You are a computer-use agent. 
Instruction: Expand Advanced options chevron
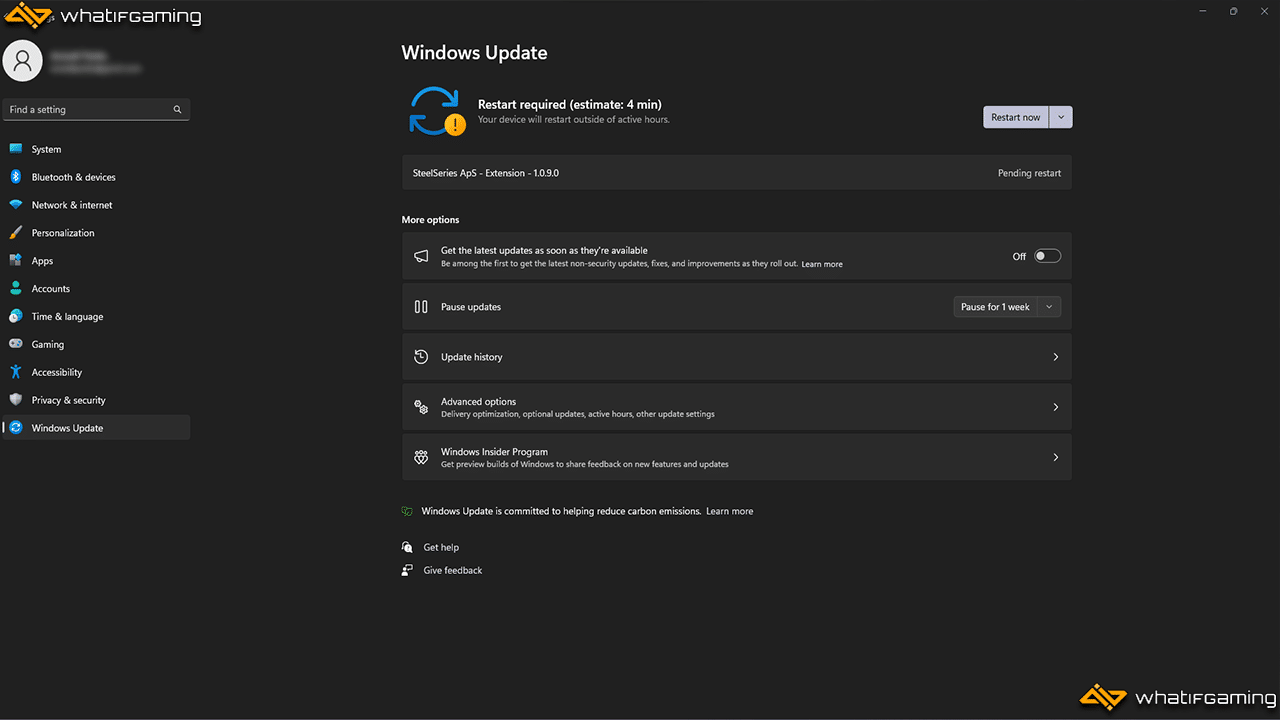[x=1056, y=407]
